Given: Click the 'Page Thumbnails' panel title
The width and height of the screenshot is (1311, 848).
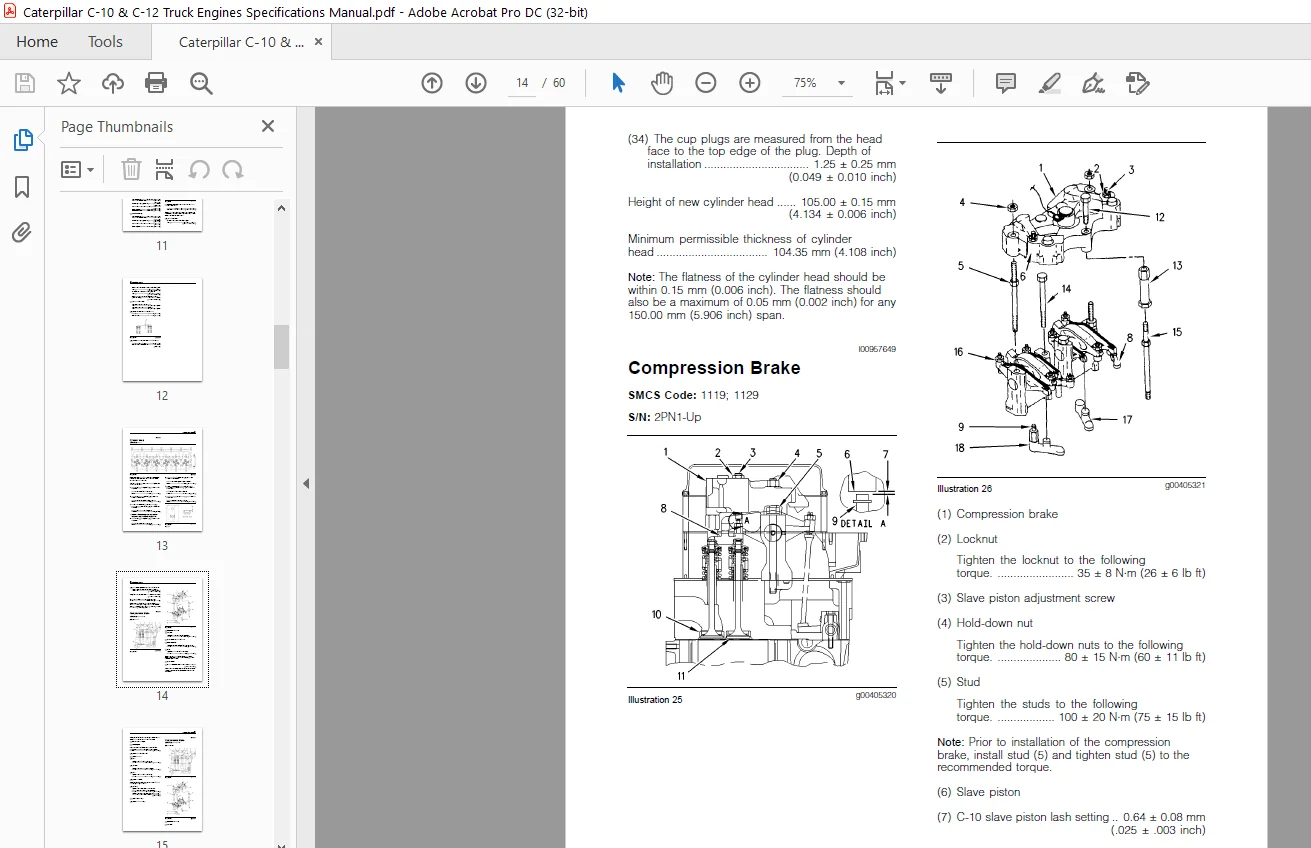Looking at the screenshot, I should coord(117,127).
